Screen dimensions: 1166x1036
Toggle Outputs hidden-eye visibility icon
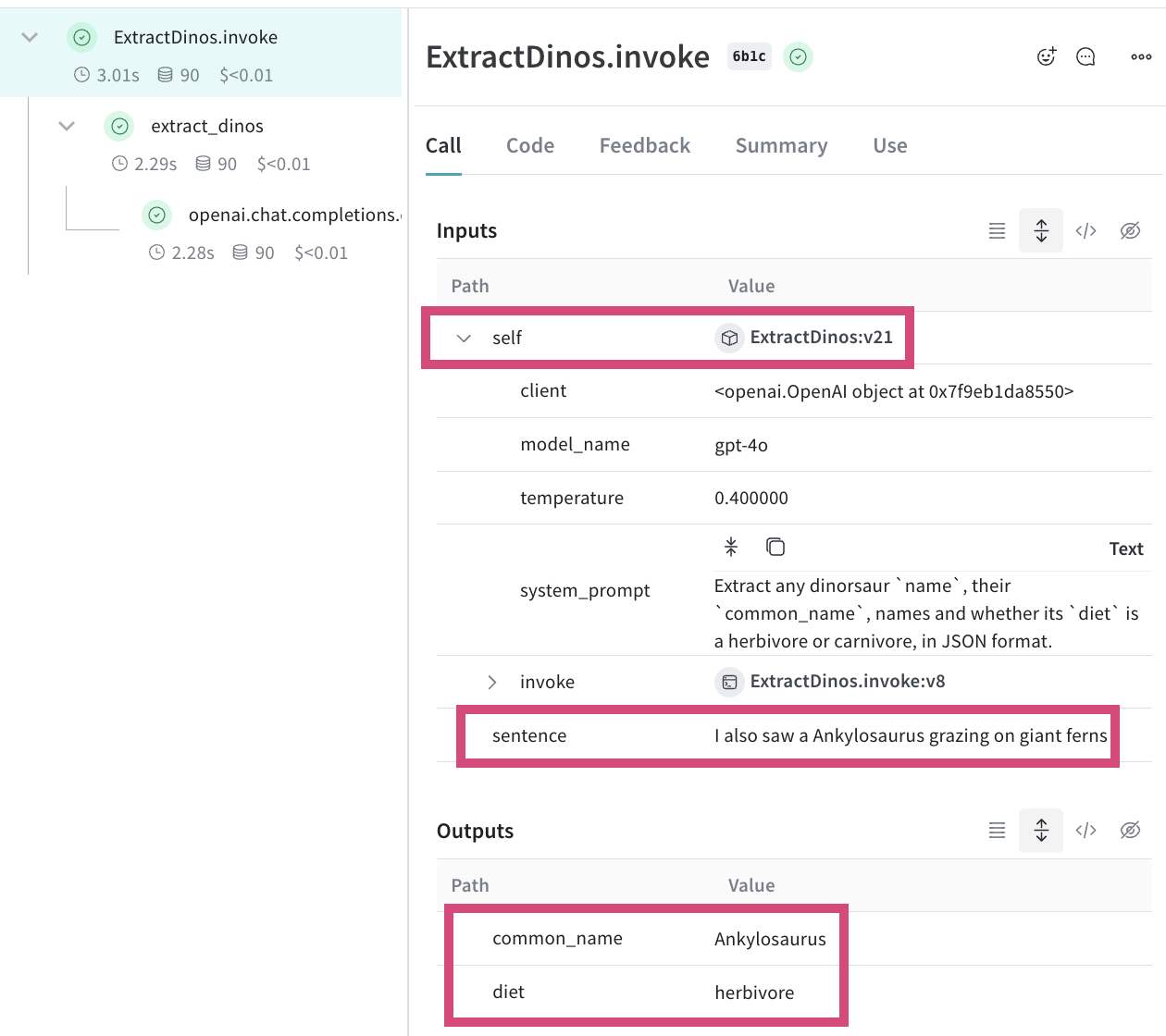pos(1130,830)
